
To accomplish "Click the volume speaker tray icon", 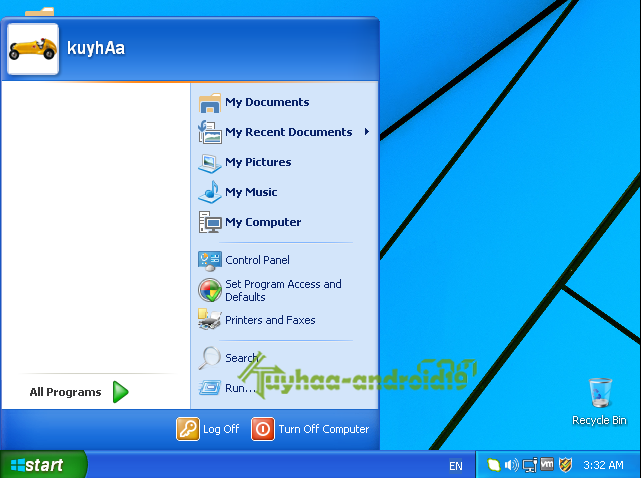I will [x=511, y=465].
